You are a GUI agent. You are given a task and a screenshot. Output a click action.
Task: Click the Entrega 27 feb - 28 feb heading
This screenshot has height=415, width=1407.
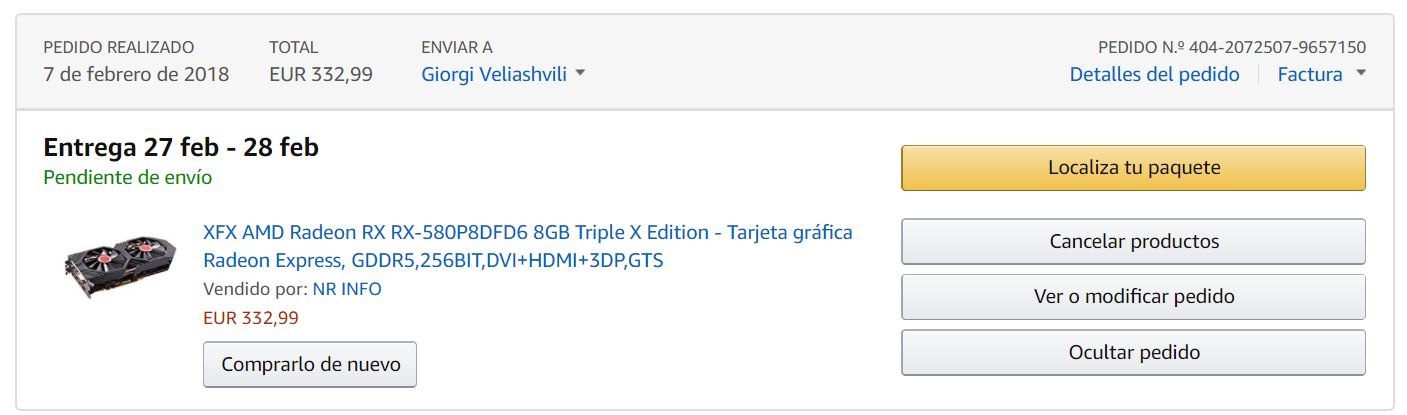tap(181, 147)
